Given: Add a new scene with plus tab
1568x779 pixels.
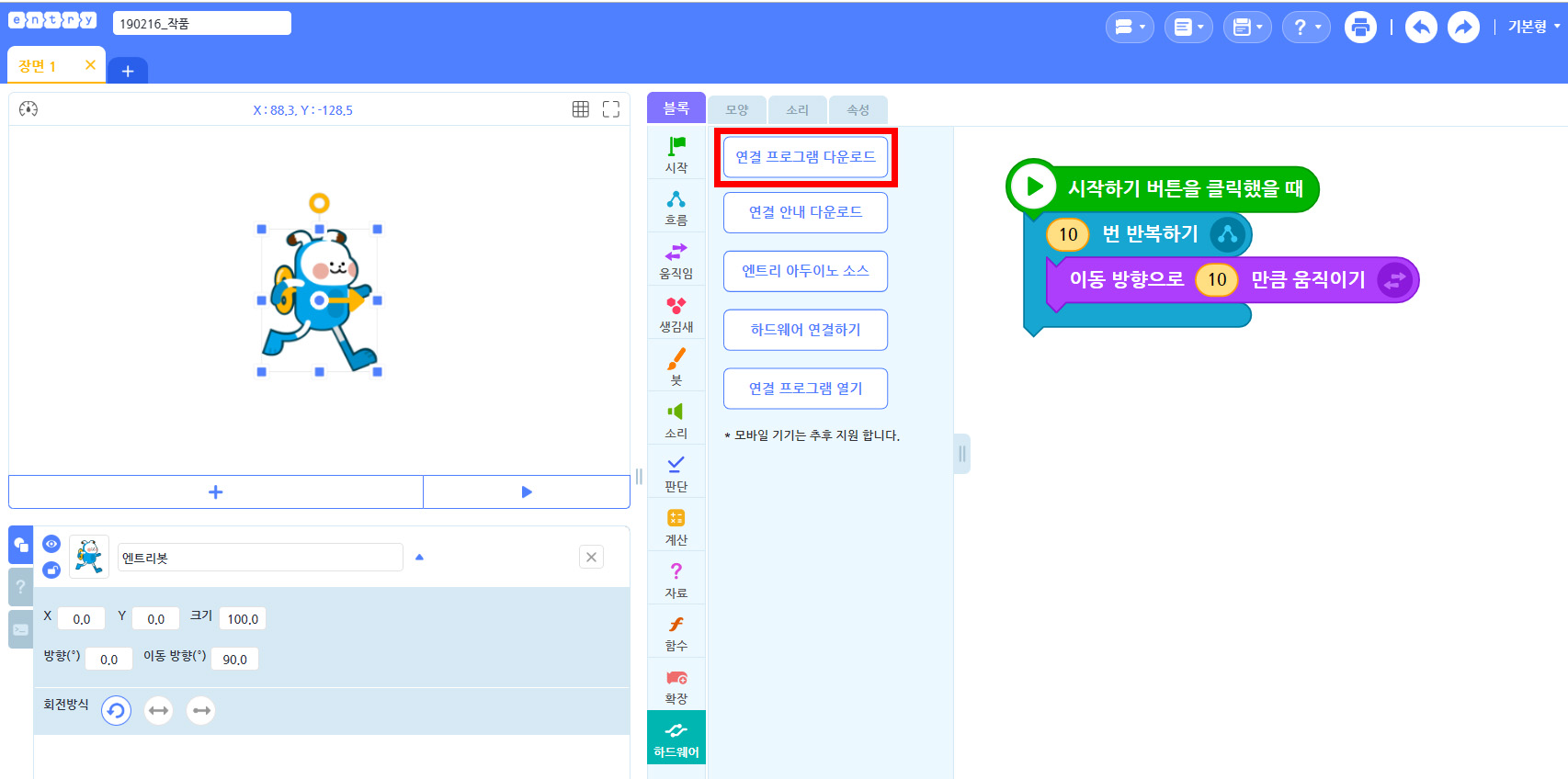Looking at the screenshot, I should tap(128, 71).
